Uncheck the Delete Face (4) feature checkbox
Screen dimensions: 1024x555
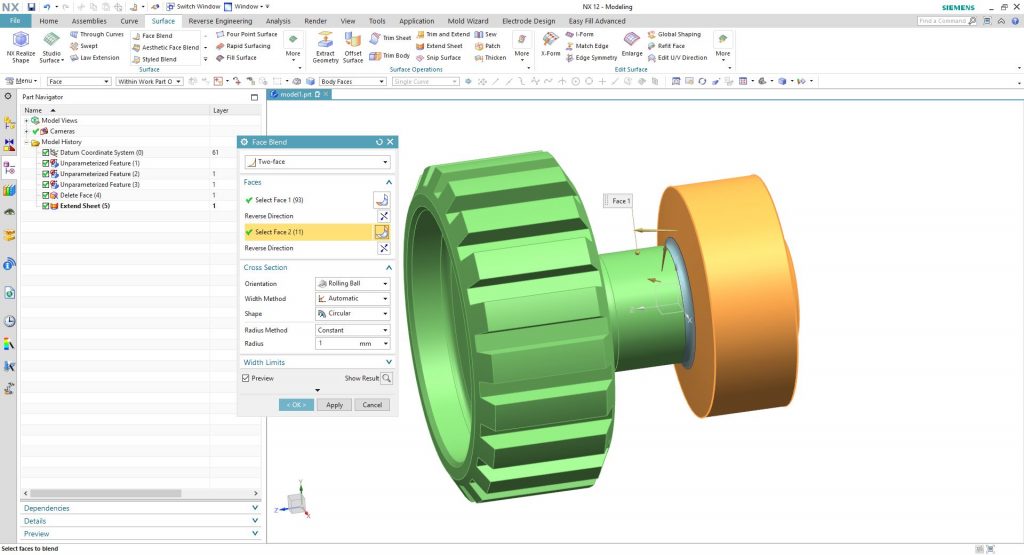pyautogui.click(x=46, y=195)
